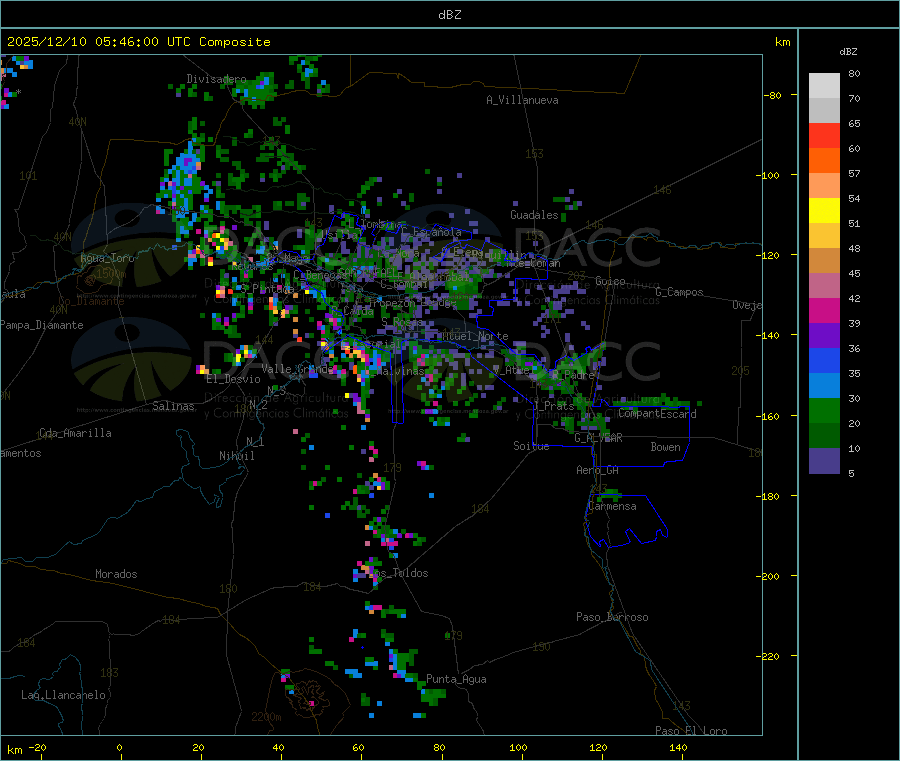900x761 pixels.
Task: Click the -80 tick on the right axis
Action: tap(773, 95)
